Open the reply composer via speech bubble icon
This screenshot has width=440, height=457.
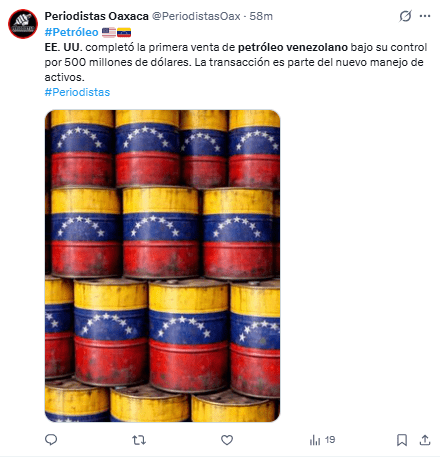pos(51,440)
